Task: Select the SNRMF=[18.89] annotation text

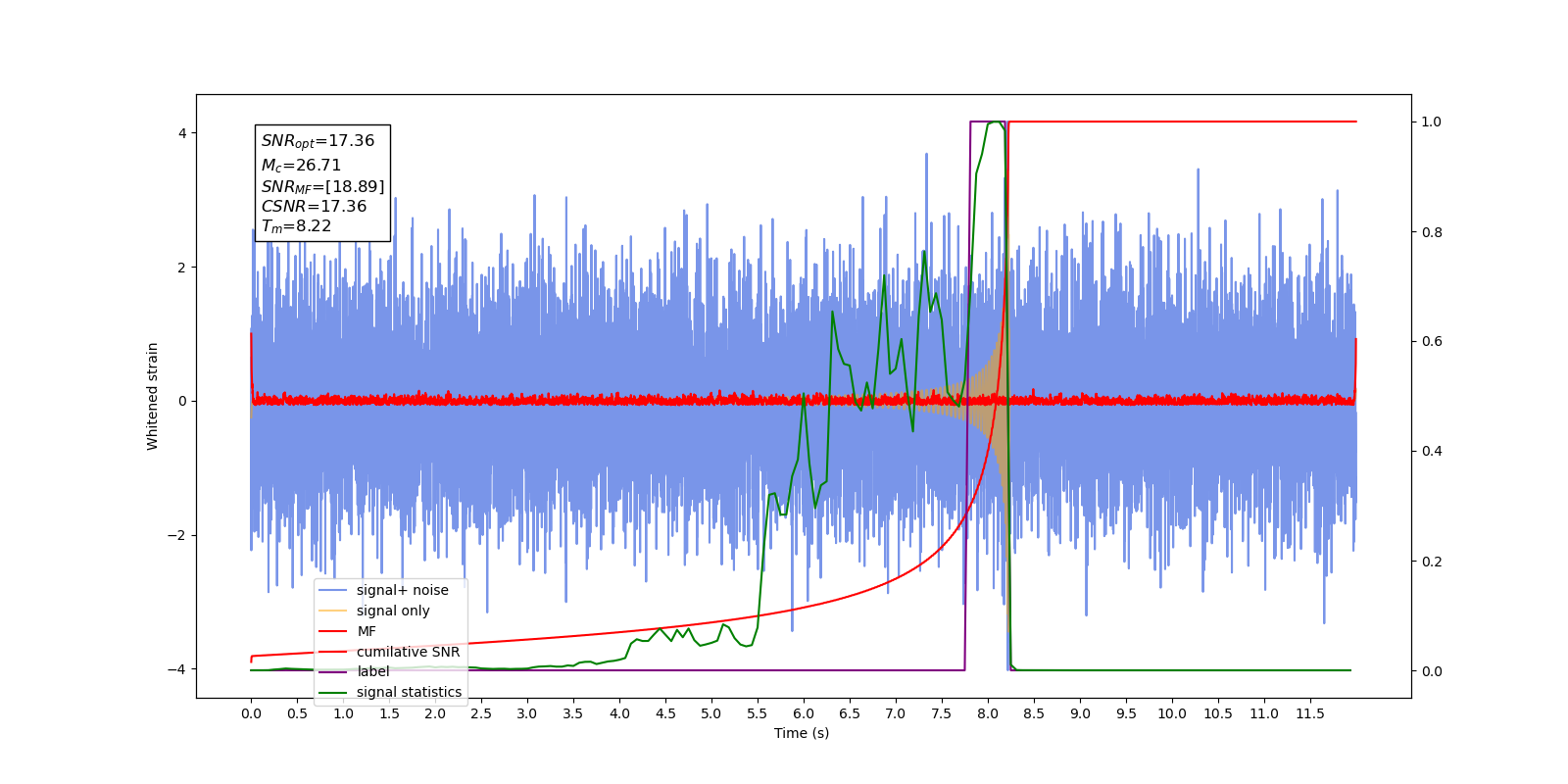Action: 322,186
